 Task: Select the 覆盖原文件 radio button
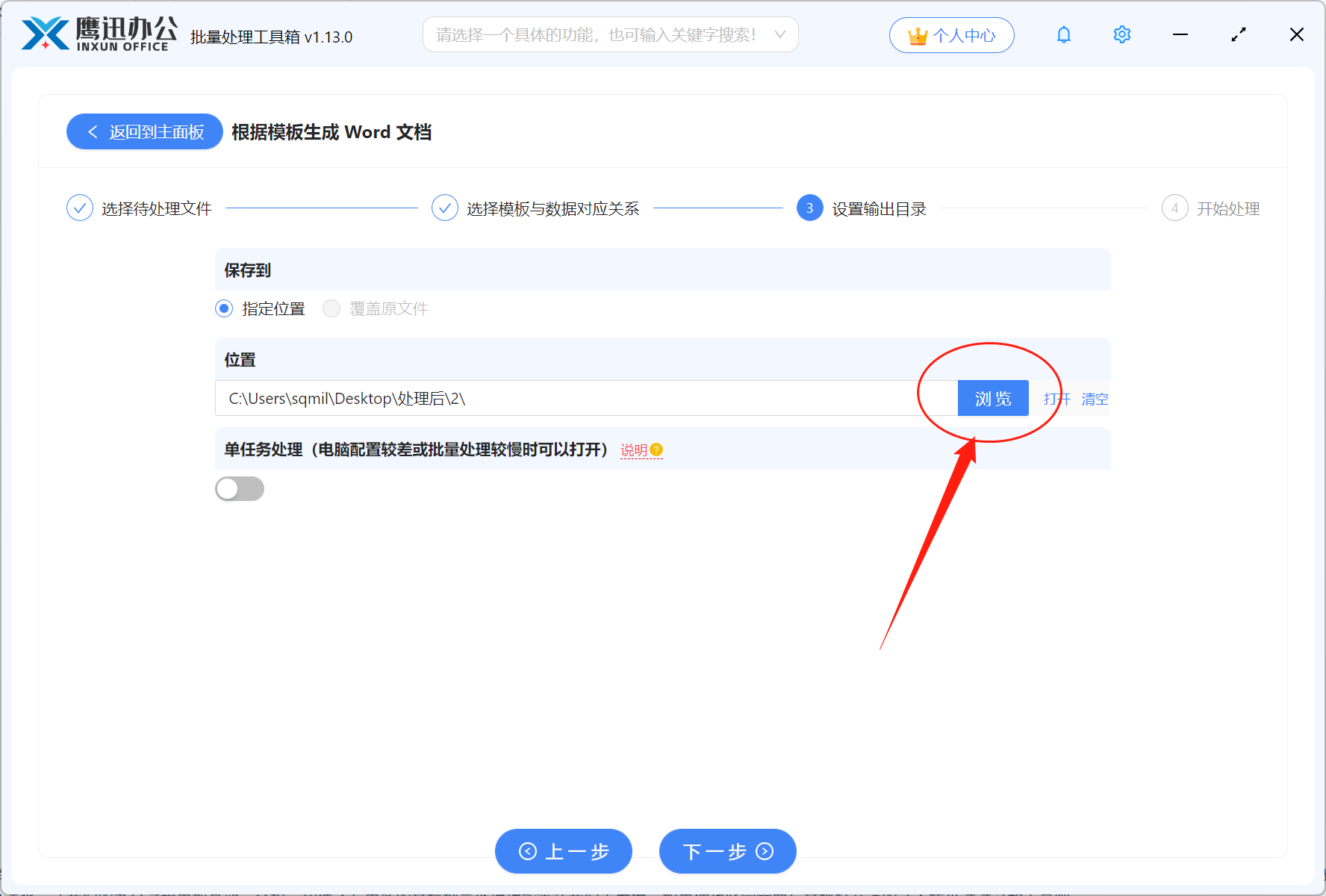coord(331,308)
